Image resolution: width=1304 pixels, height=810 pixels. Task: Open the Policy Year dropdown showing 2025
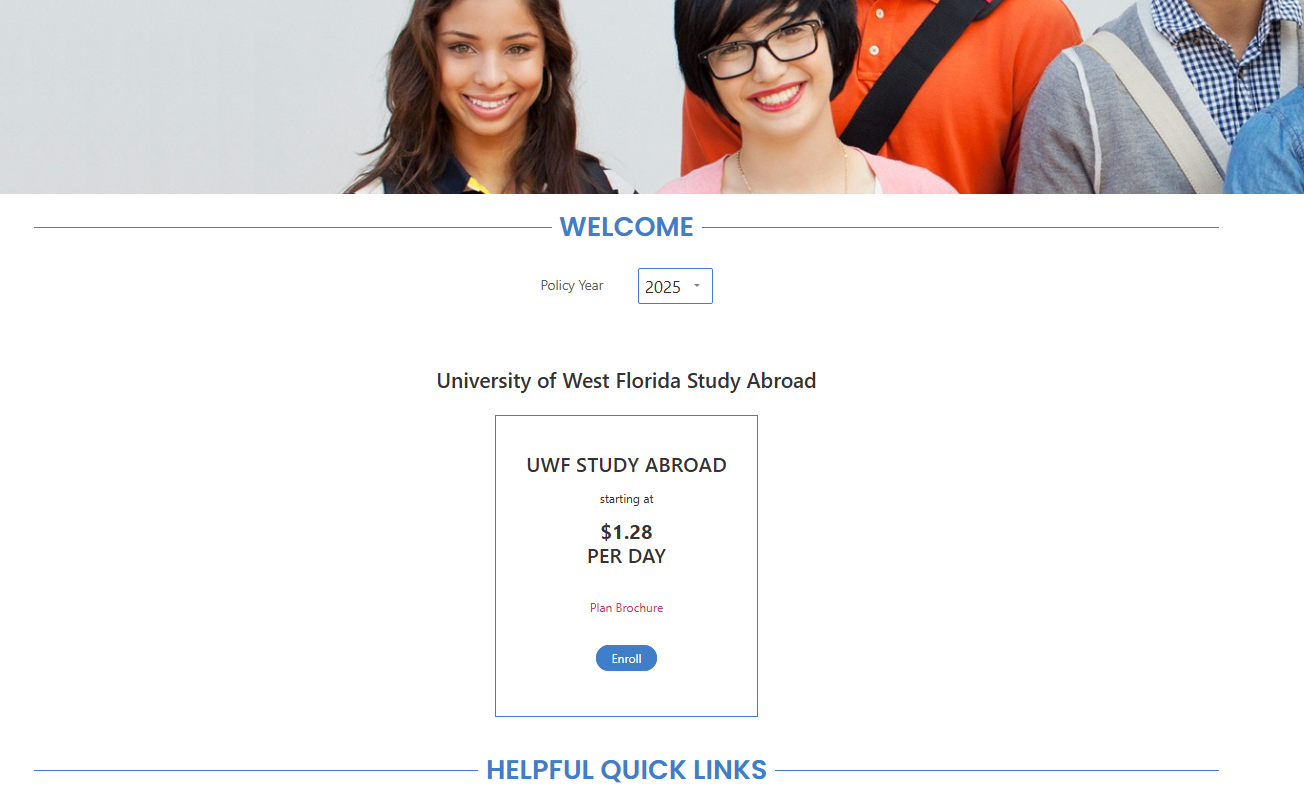click(x=675, y=286)
